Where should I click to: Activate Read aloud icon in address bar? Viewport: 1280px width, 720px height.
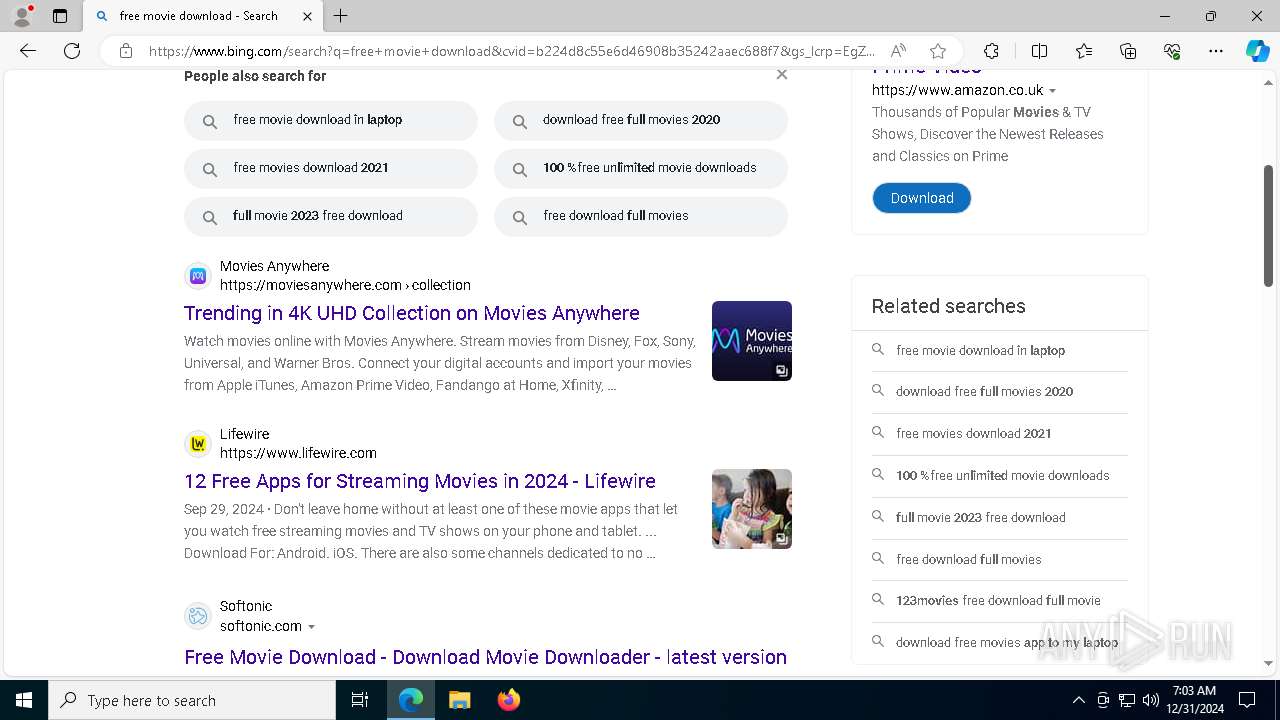point(898,51)
